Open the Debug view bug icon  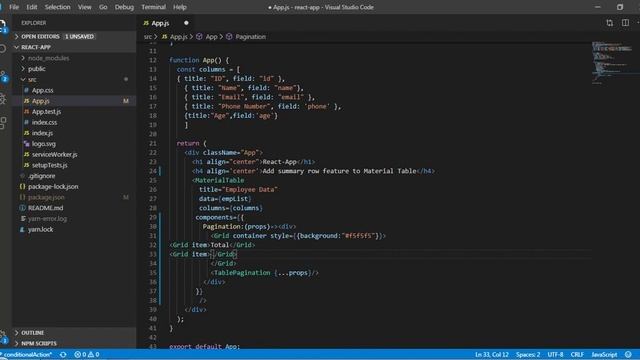tap(2, 99)
